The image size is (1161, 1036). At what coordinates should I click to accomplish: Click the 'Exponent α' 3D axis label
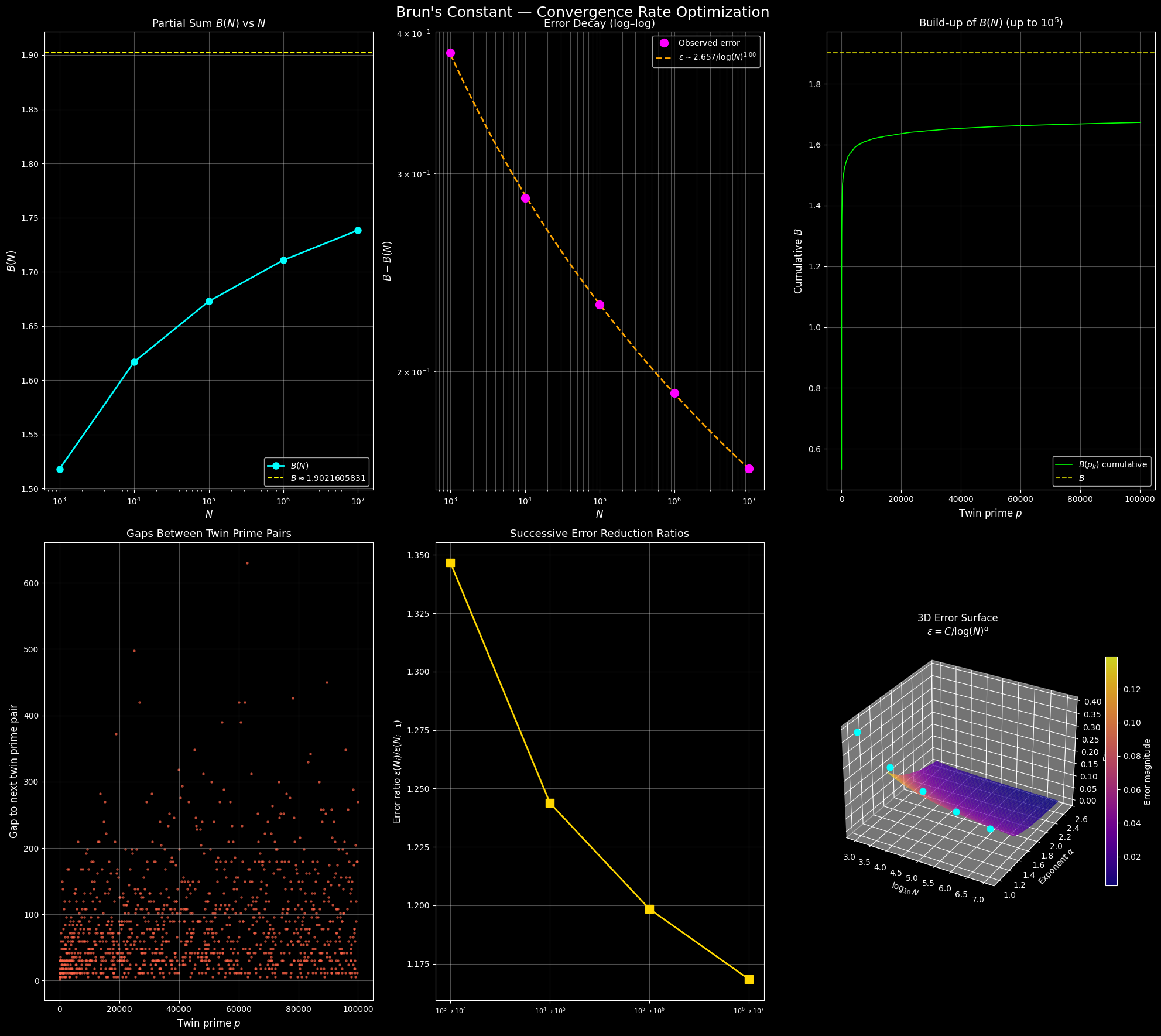click(x=1056, y=866)
